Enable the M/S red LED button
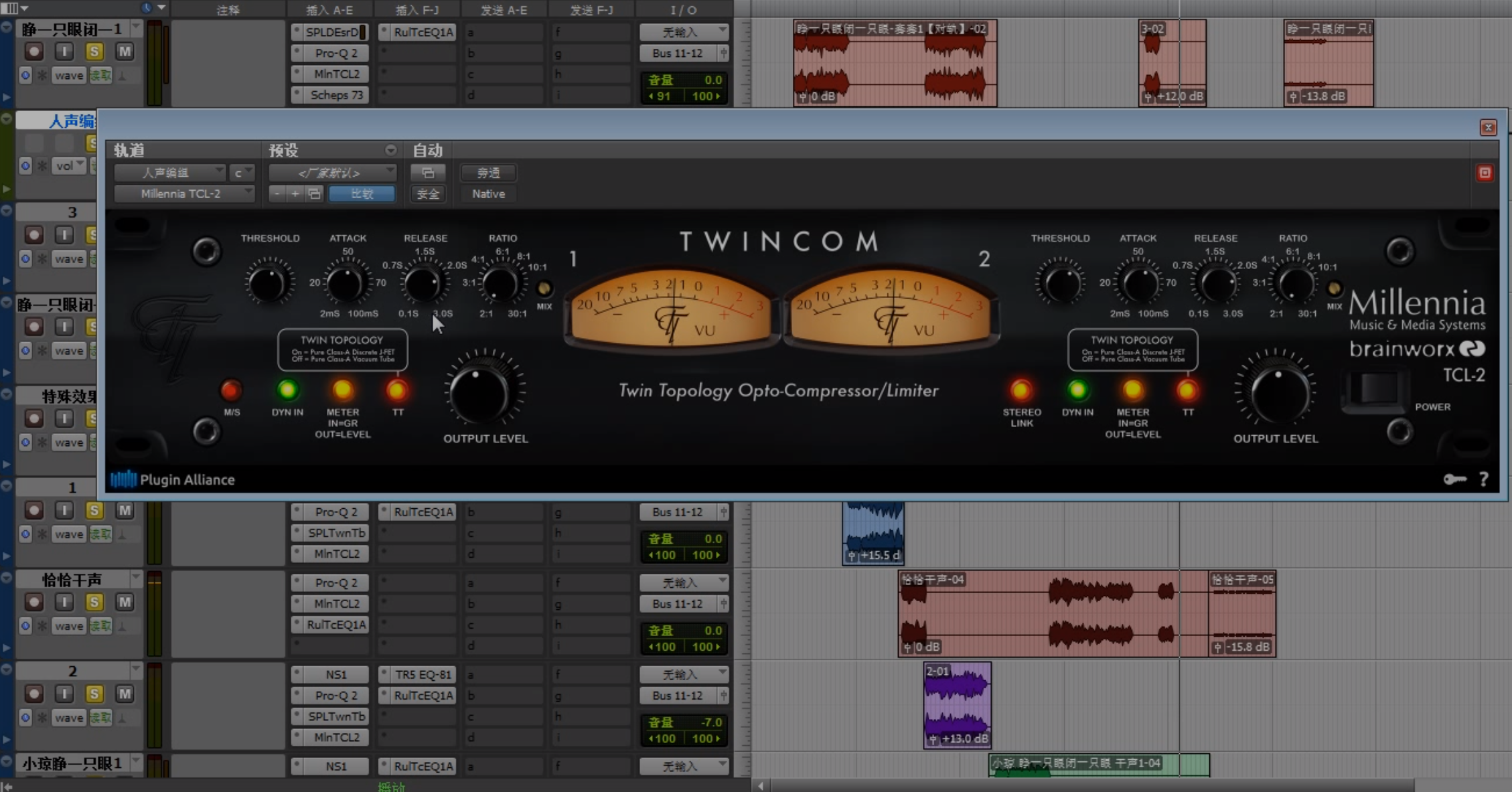This screenshot has height=792, width=1512. click(231, 390)
